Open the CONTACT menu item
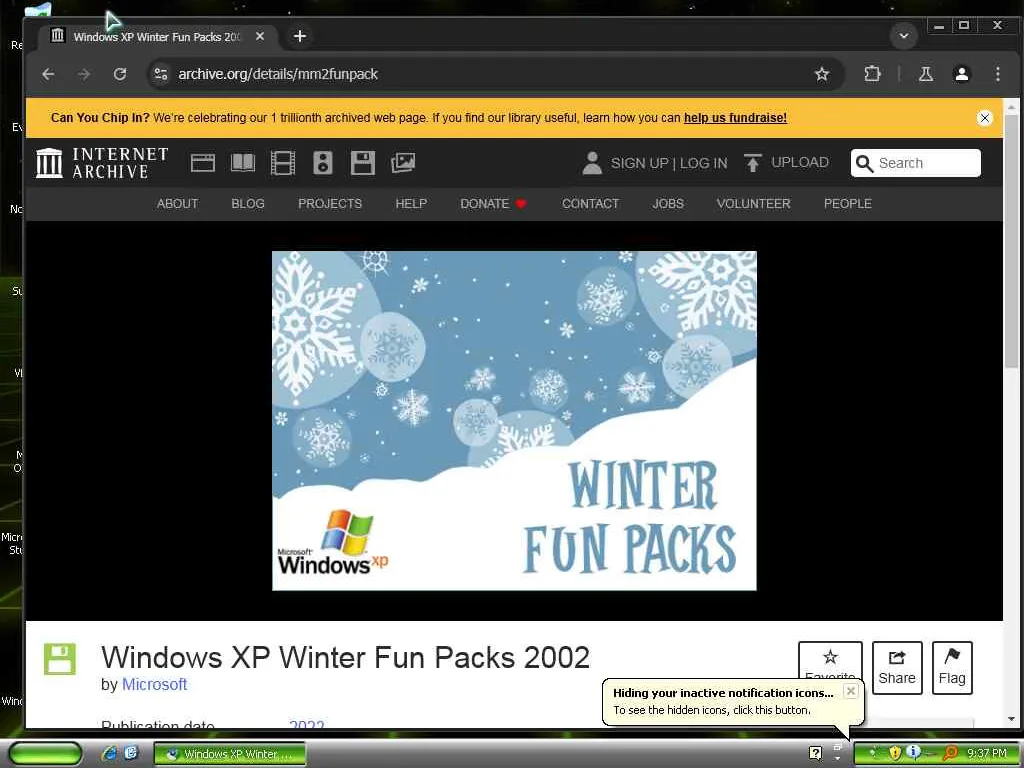The image size is (1024, 768). click(590, 204)
